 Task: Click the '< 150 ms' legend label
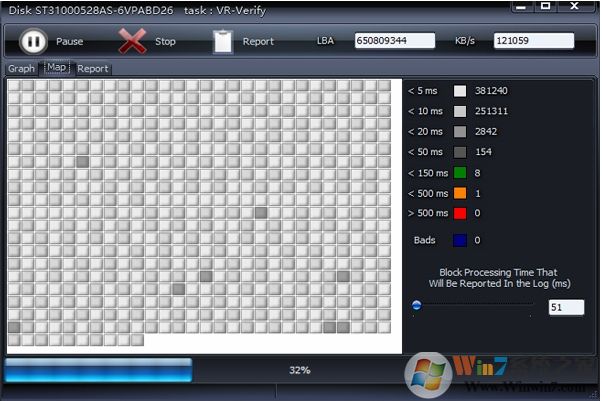(x=428, y=173)
